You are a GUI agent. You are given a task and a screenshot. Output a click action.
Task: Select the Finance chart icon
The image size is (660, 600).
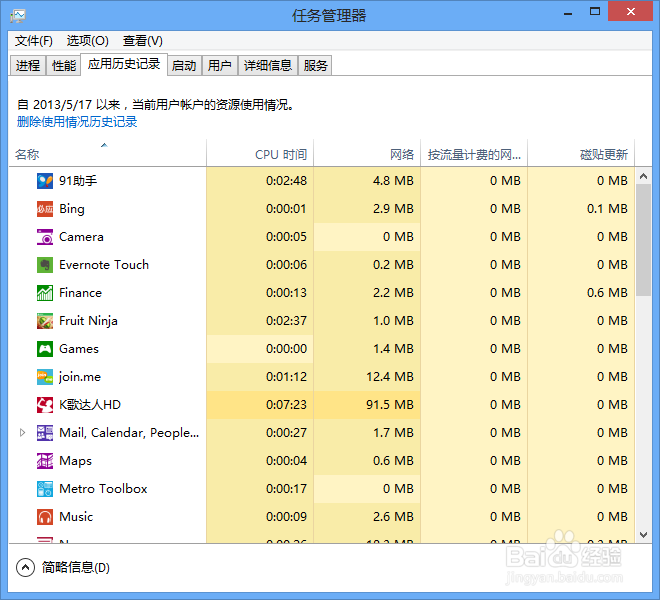(45, 293)
